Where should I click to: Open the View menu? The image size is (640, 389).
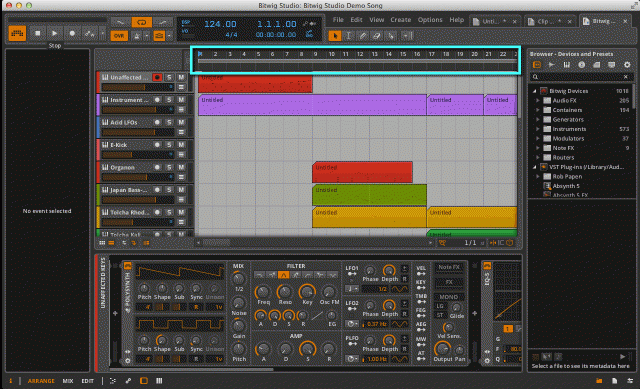[376, 20]
